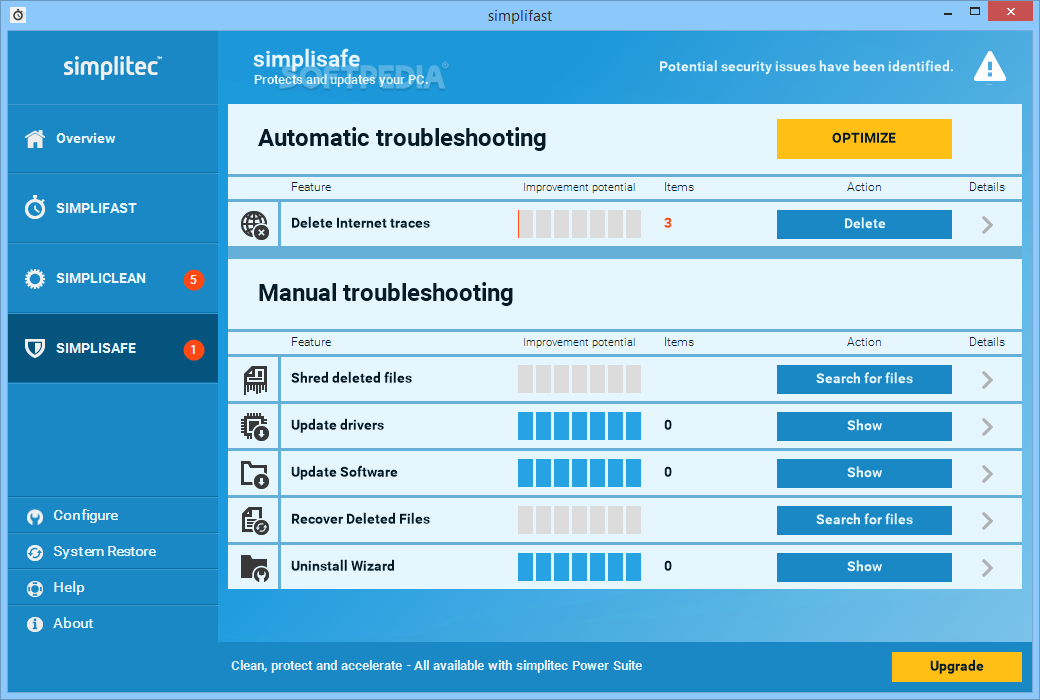Click the SIMPLICLEAN badge showing 5
The width and height of the screenshot is (1040, 700).
(194, 279)
